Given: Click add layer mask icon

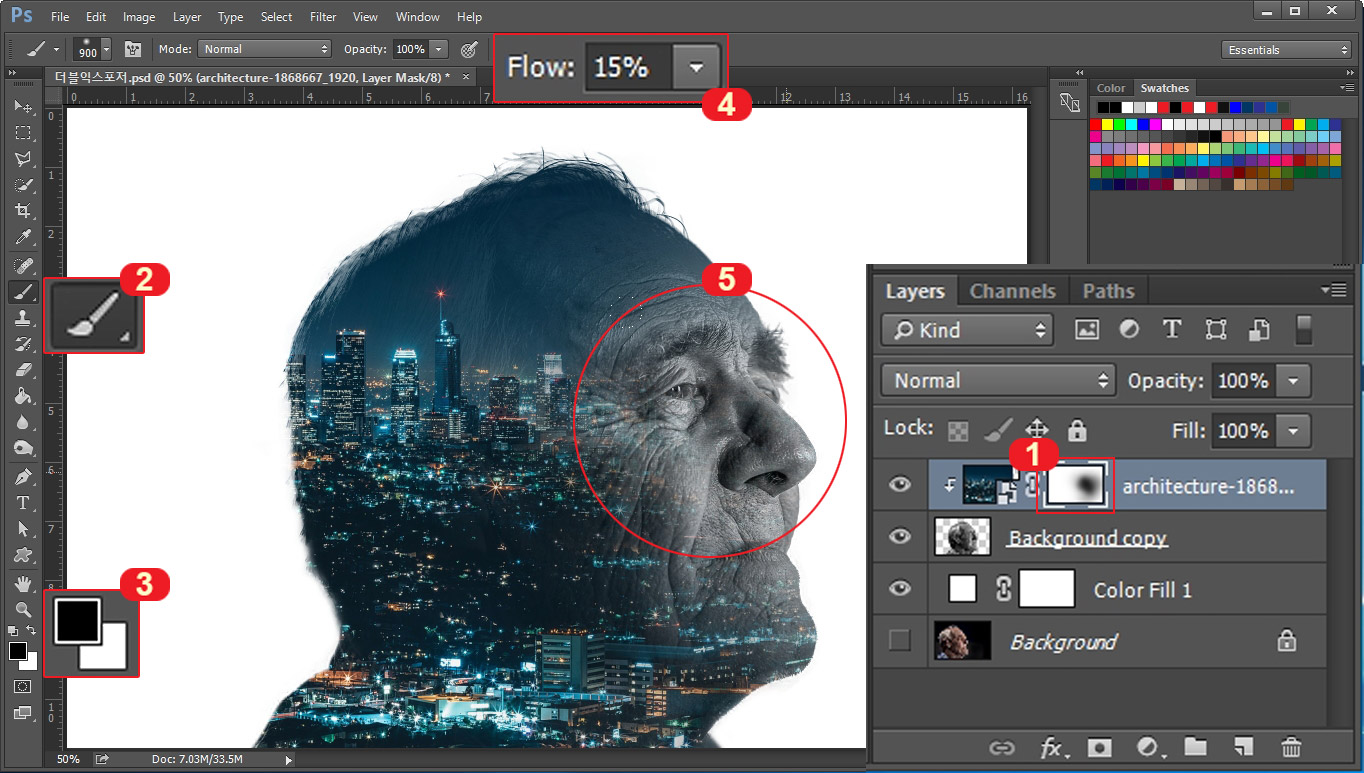Looking at the screenshot, I should [x=1099, y=747].
